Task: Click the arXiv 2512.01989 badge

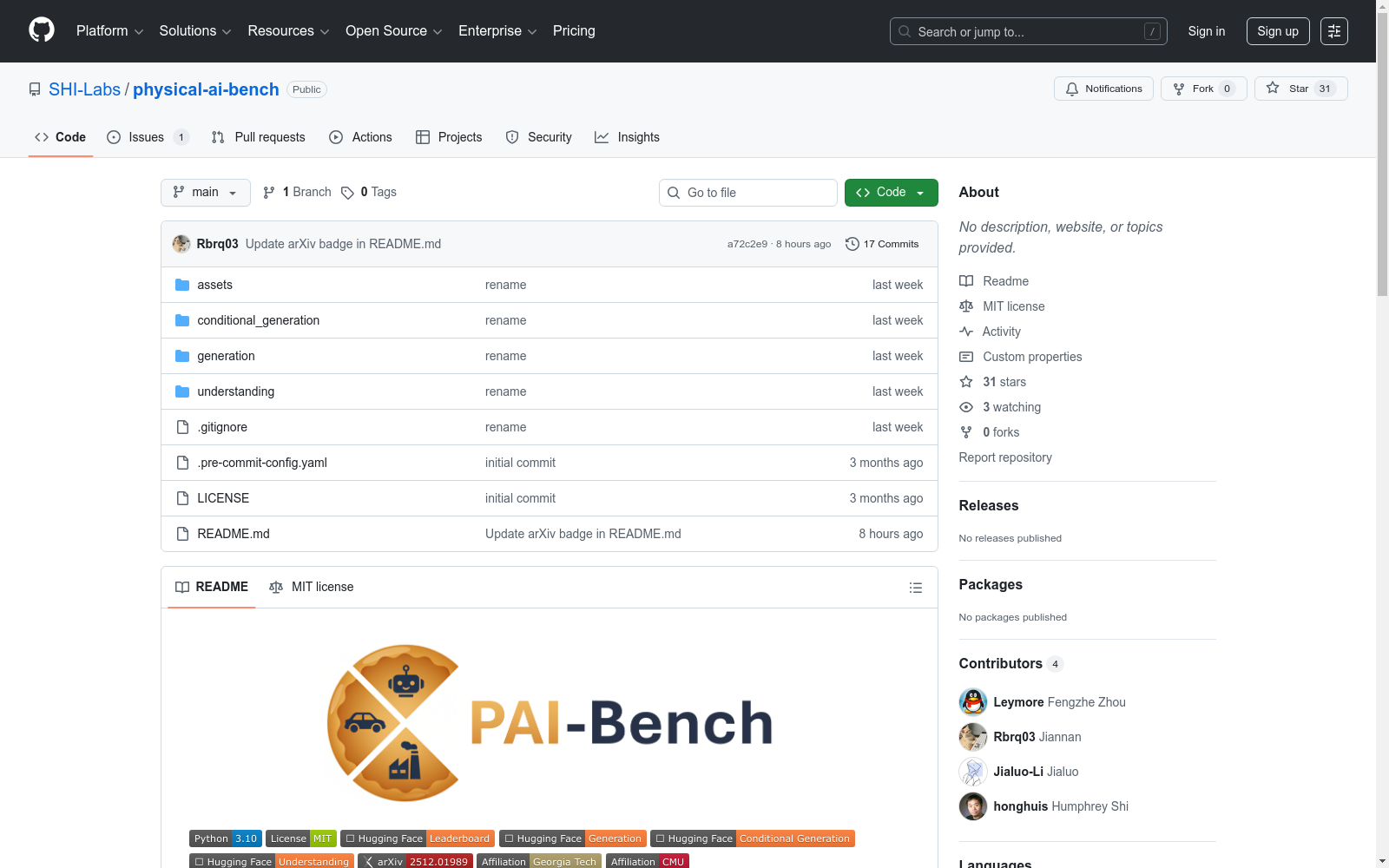Action: pos(415,861)
